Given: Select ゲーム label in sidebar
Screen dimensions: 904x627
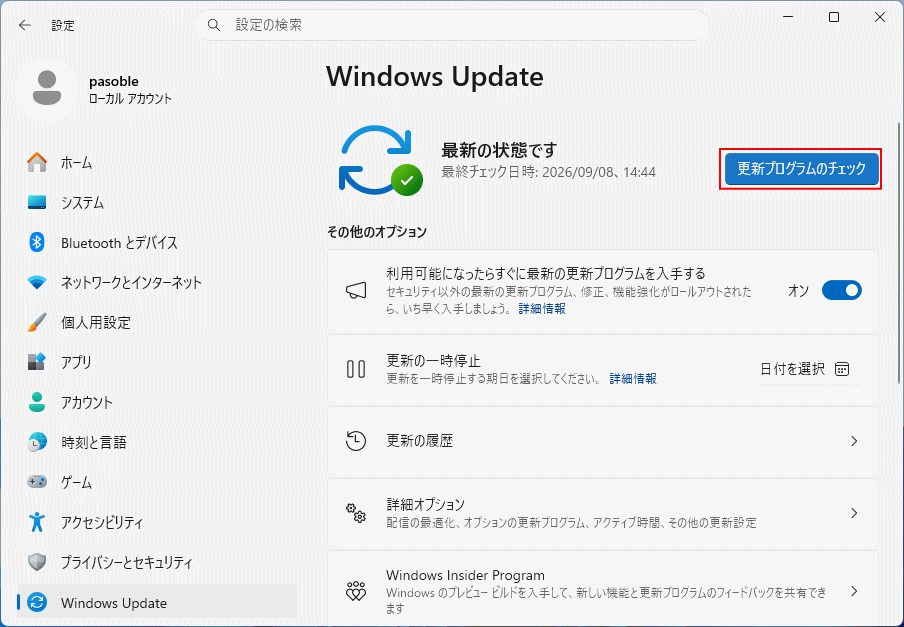Looking at the screenshot, I should [76, 482].
